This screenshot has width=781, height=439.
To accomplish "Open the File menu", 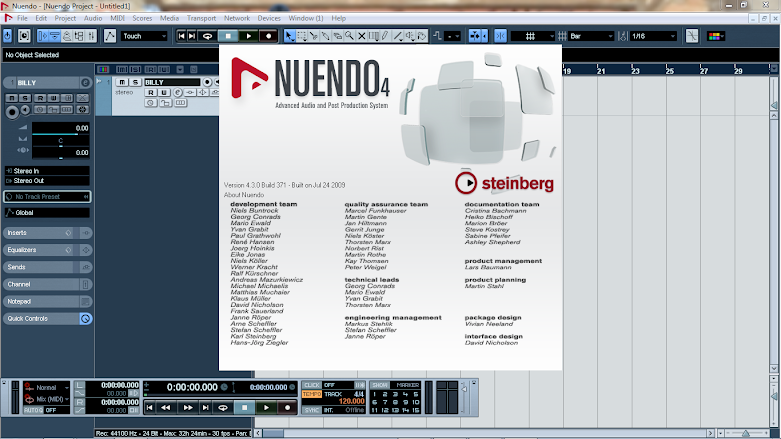I will tap(22, 18).
